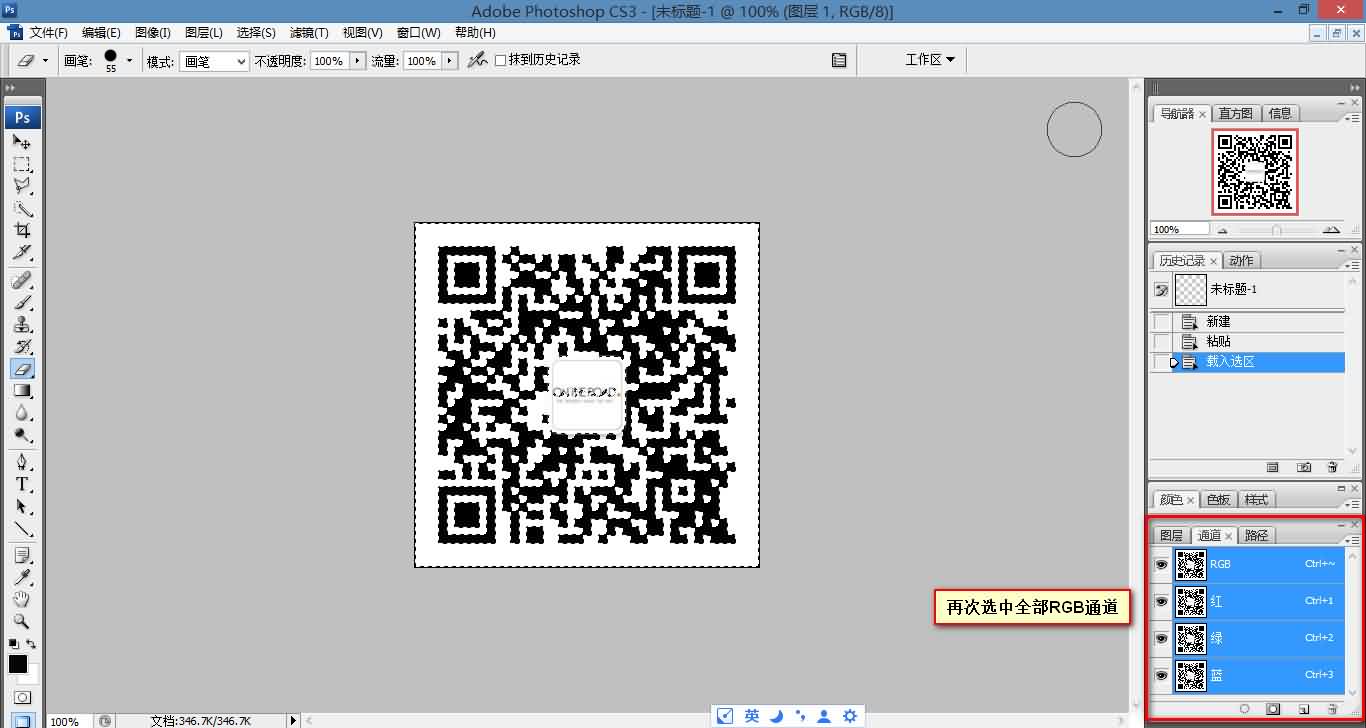Select the Path Selection tool
Image resolution: width=1366 pixels, height=728 pixels.
coord(22,506)
